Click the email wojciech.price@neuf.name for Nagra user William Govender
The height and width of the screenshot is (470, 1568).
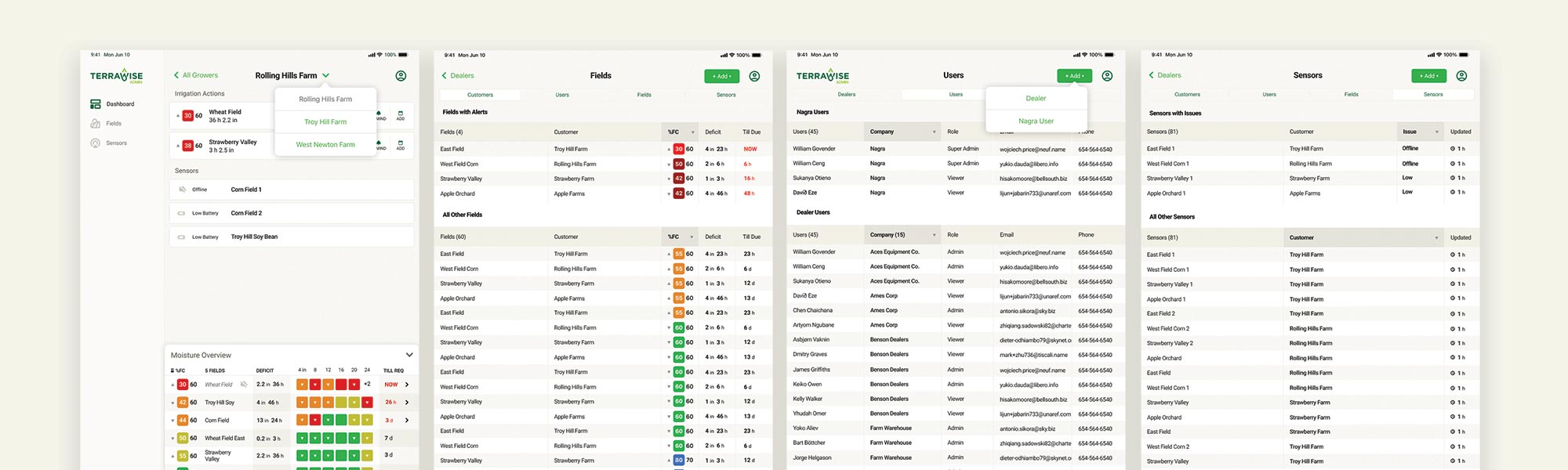tap(1033, 149)
